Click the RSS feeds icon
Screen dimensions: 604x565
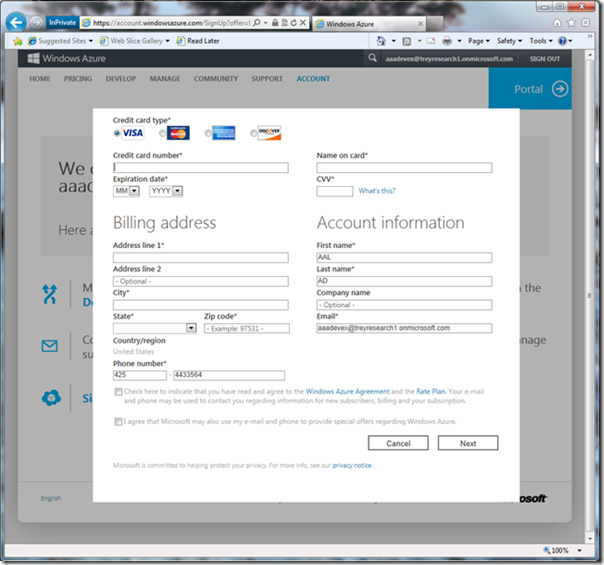(x=406, y=41)
